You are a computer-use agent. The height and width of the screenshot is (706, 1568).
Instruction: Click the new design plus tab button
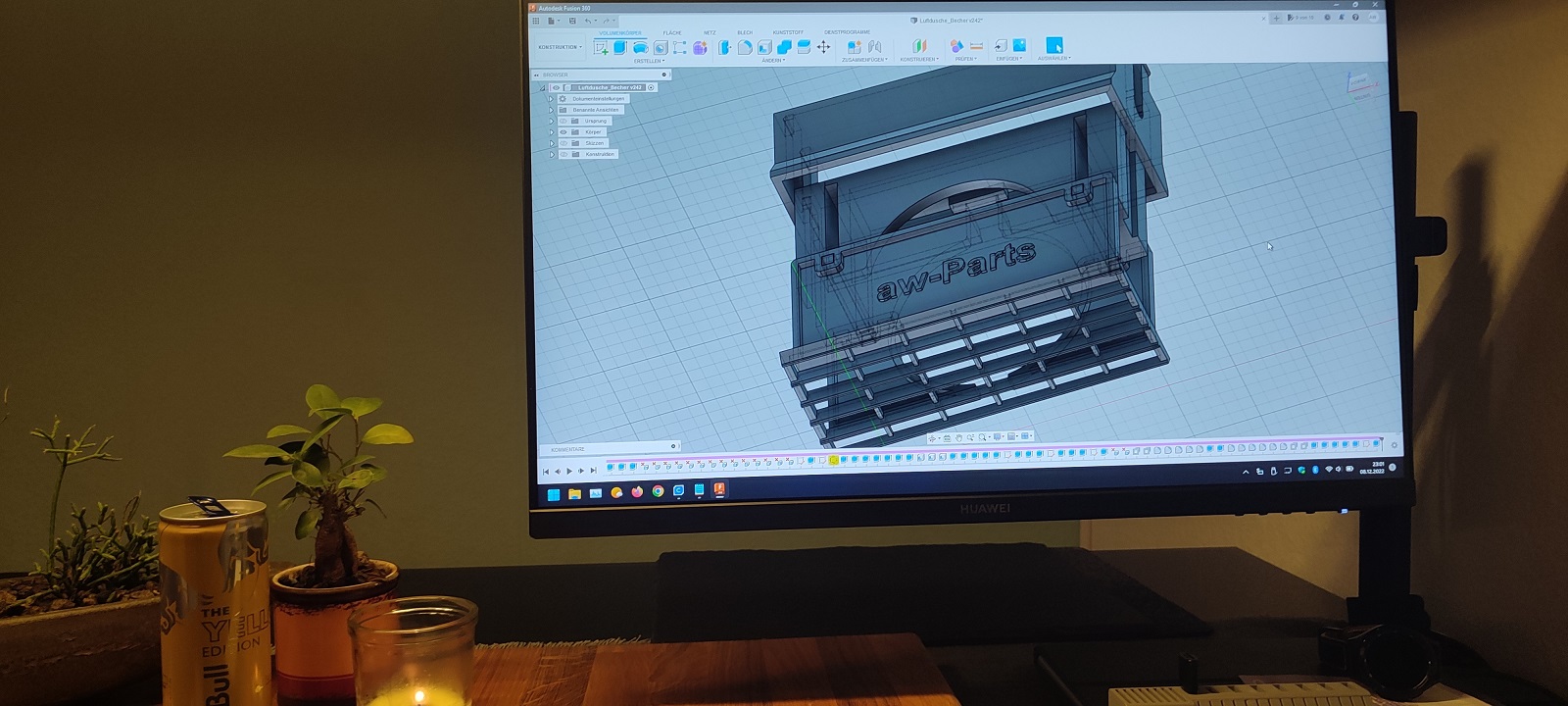(1276, 18)
